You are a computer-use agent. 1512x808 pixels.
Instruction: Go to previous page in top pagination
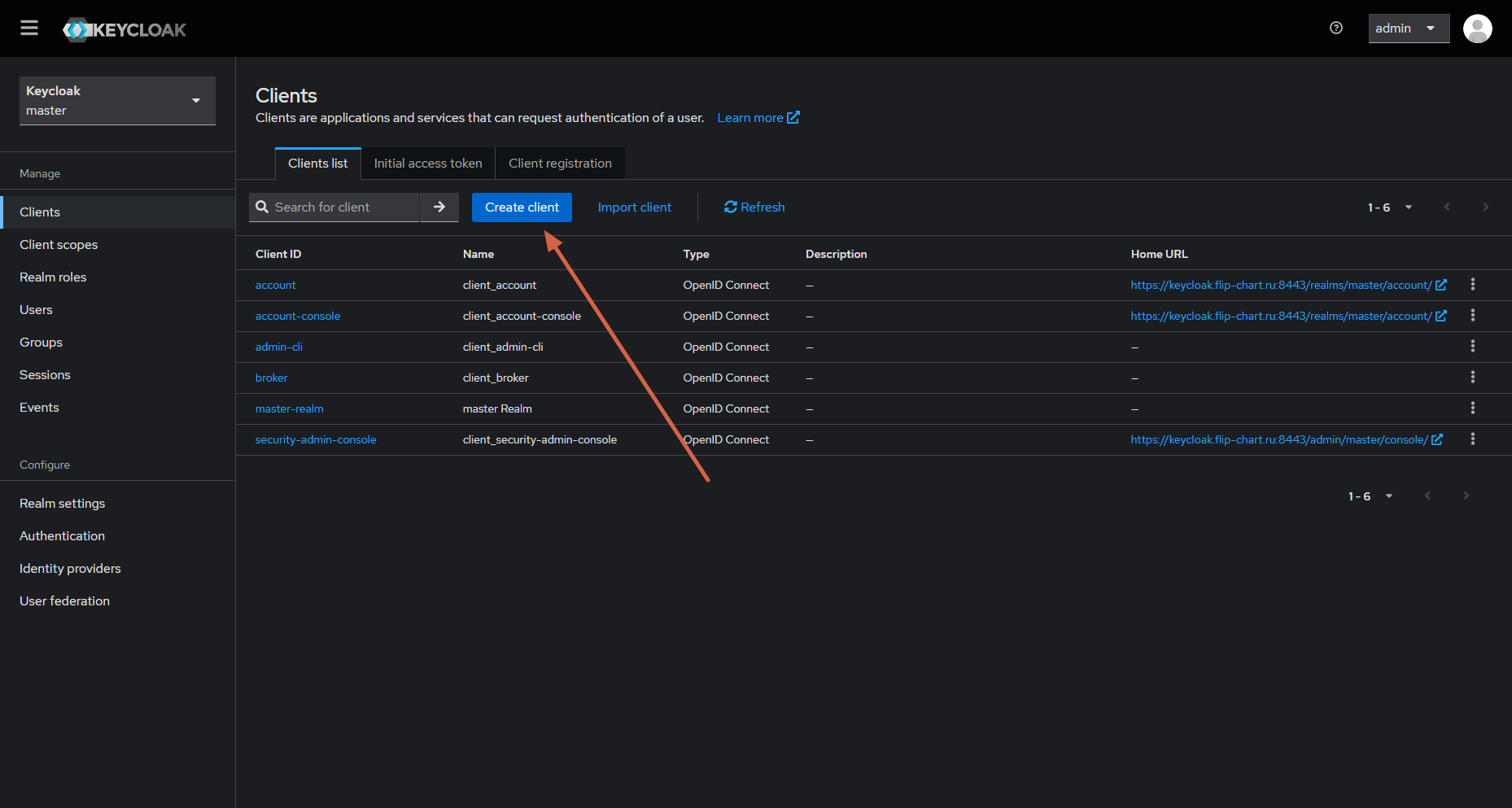point(1447,207)
